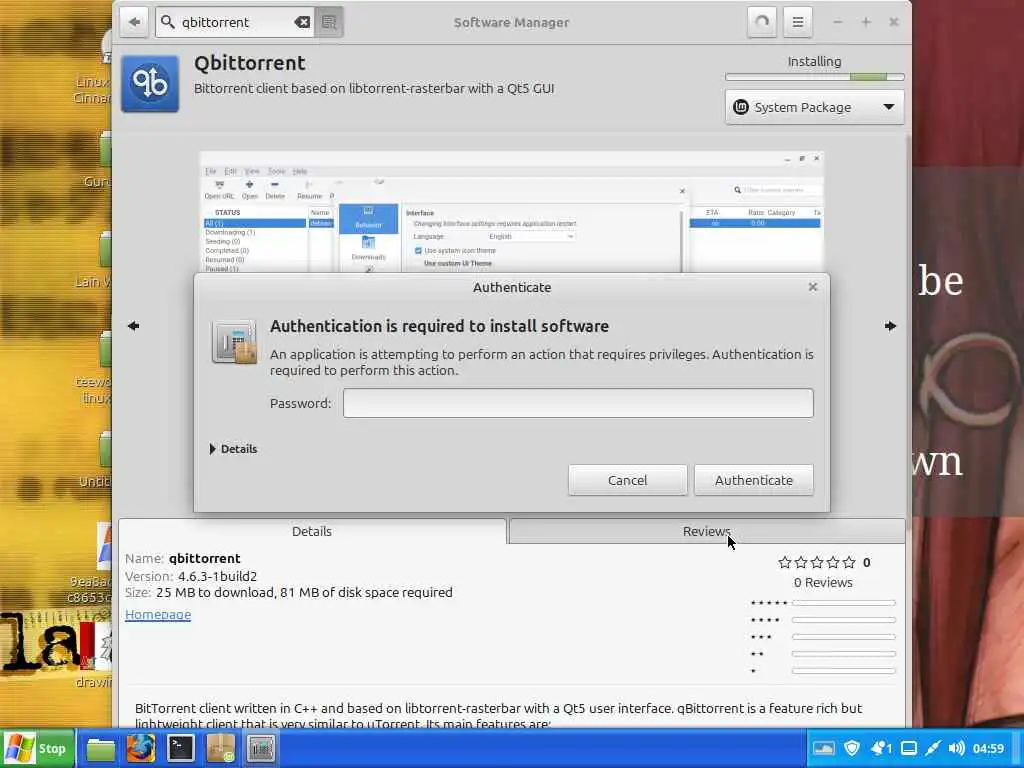Screen dimensions: 1024x768
Task: Click the Software Manager taskbar window button
Action: (x=261, y=748)
